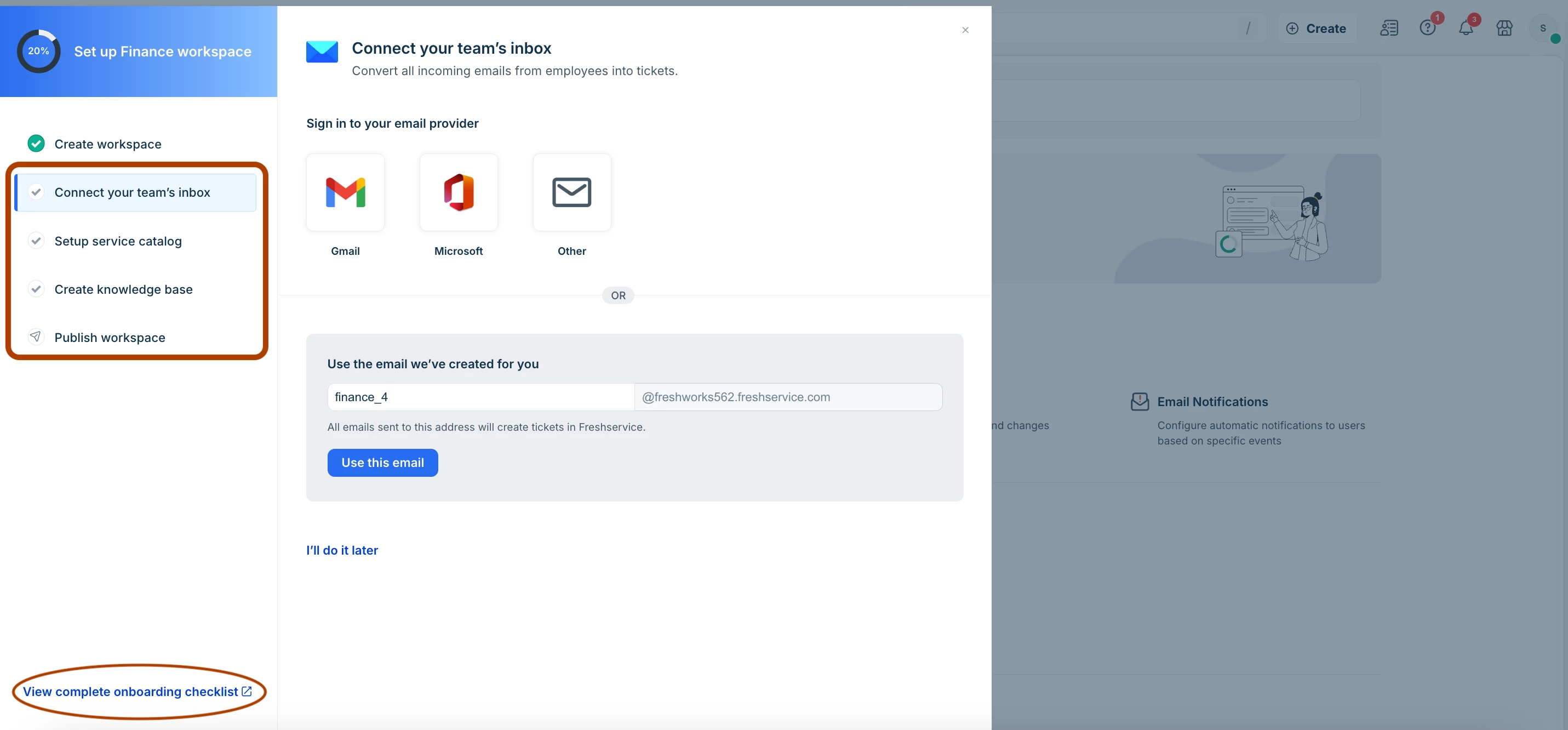Viewport: 1568px width, 730px height.
Task: Click the 20% setup progress ring
Action: pos(38,51)
